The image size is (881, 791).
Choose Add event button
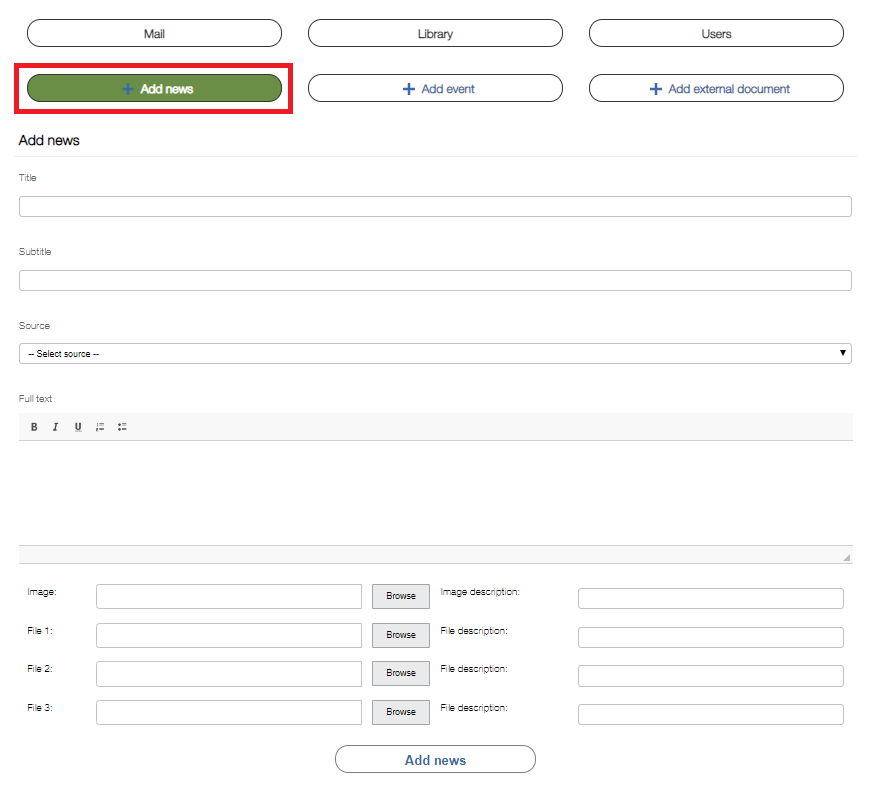[x=435, y=88]
